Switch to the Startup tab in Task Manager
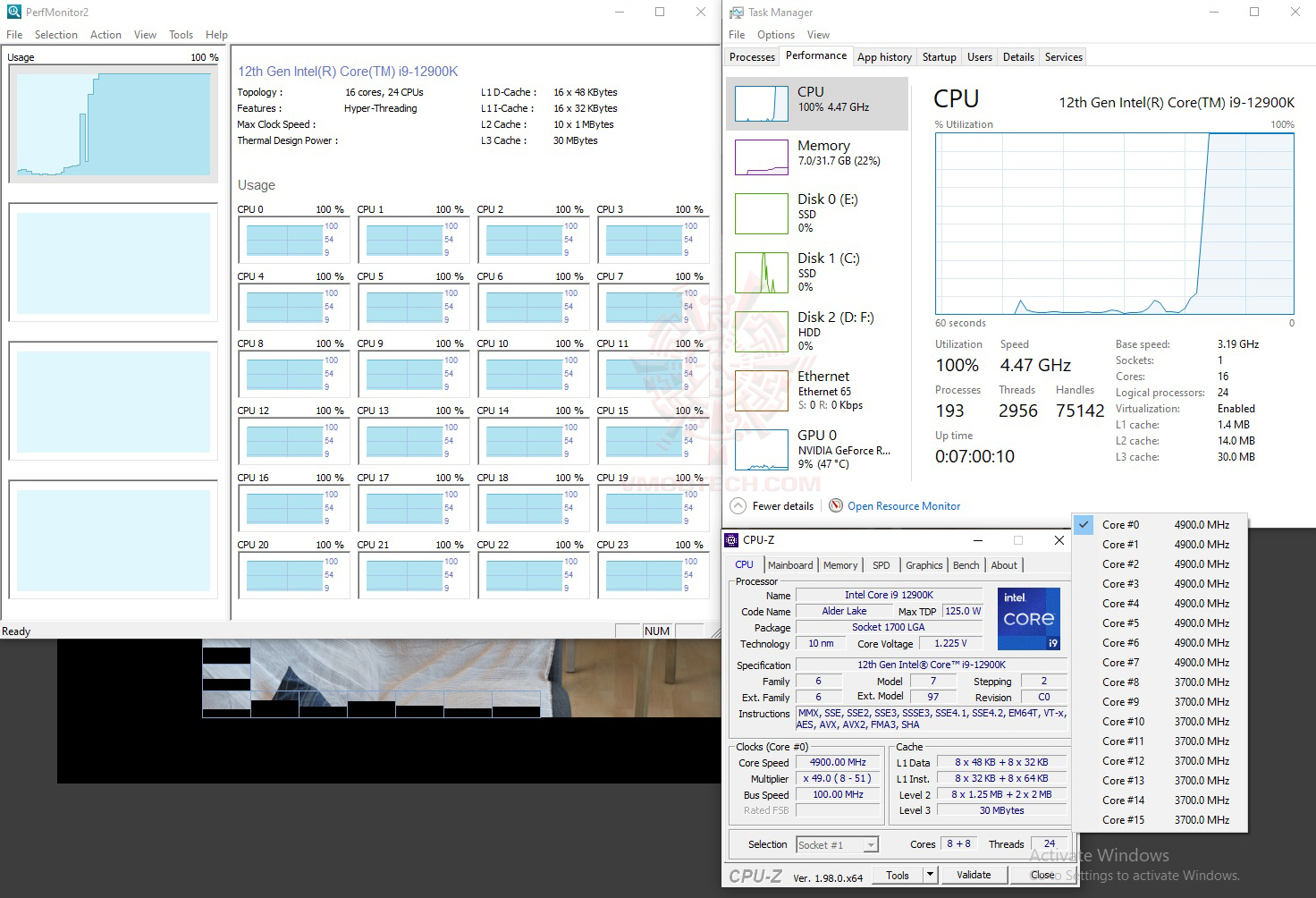The image size is (1316, 898). point(939,57)
